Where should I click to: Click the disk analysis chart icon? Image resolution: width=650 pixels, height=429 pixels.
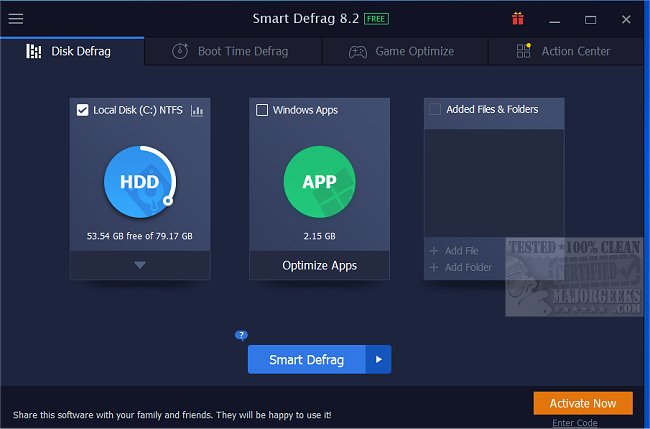coord(197,110)
